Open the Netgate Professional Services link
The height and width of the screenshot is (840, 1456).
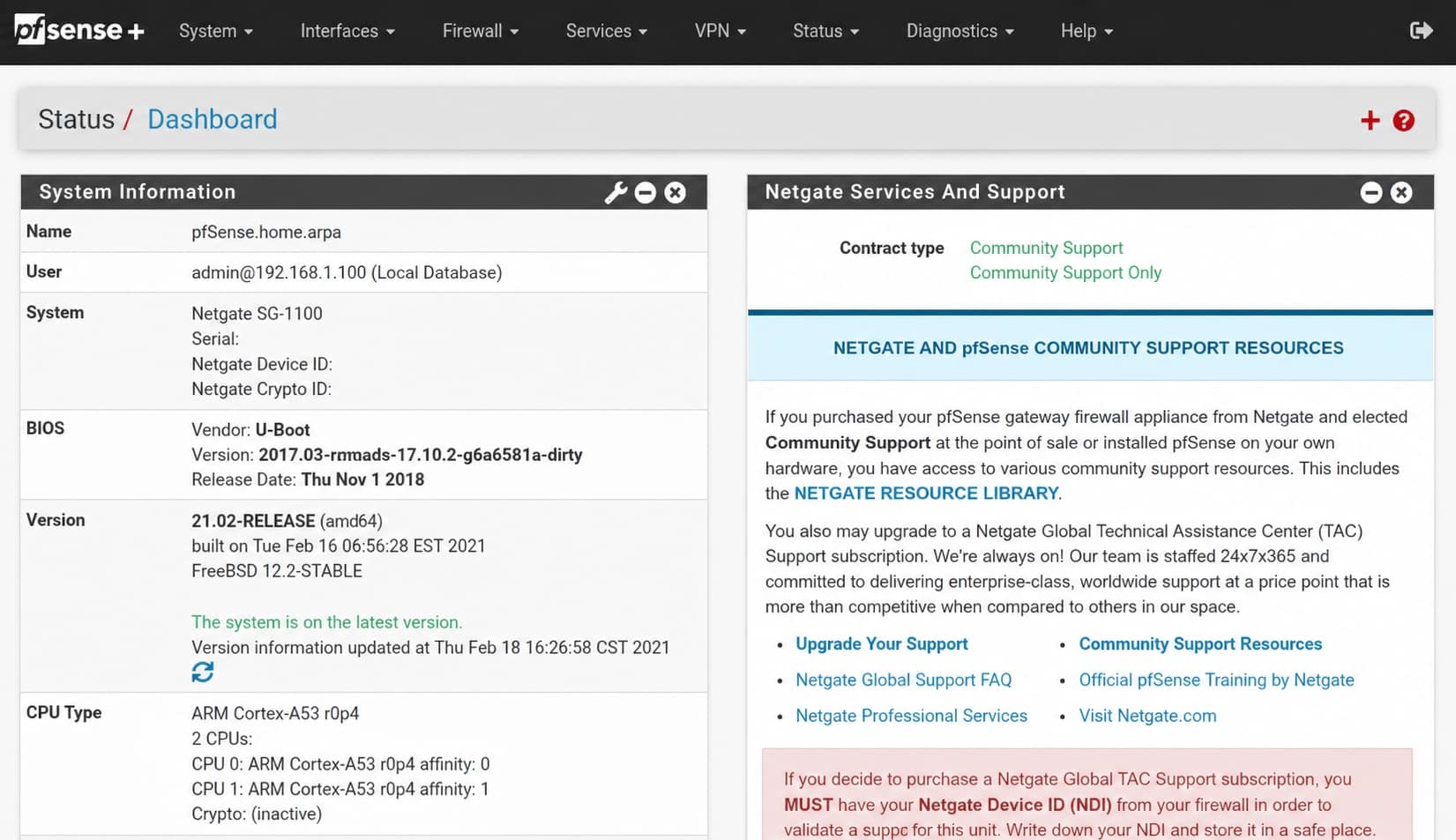click(x=912, y=716)
